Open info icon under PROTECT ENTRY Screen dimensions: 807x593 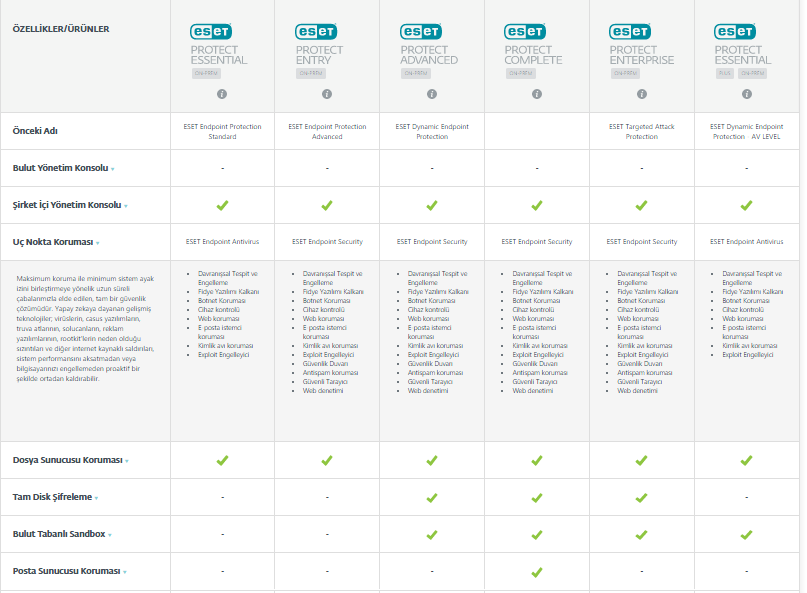(x=327, y=94)
